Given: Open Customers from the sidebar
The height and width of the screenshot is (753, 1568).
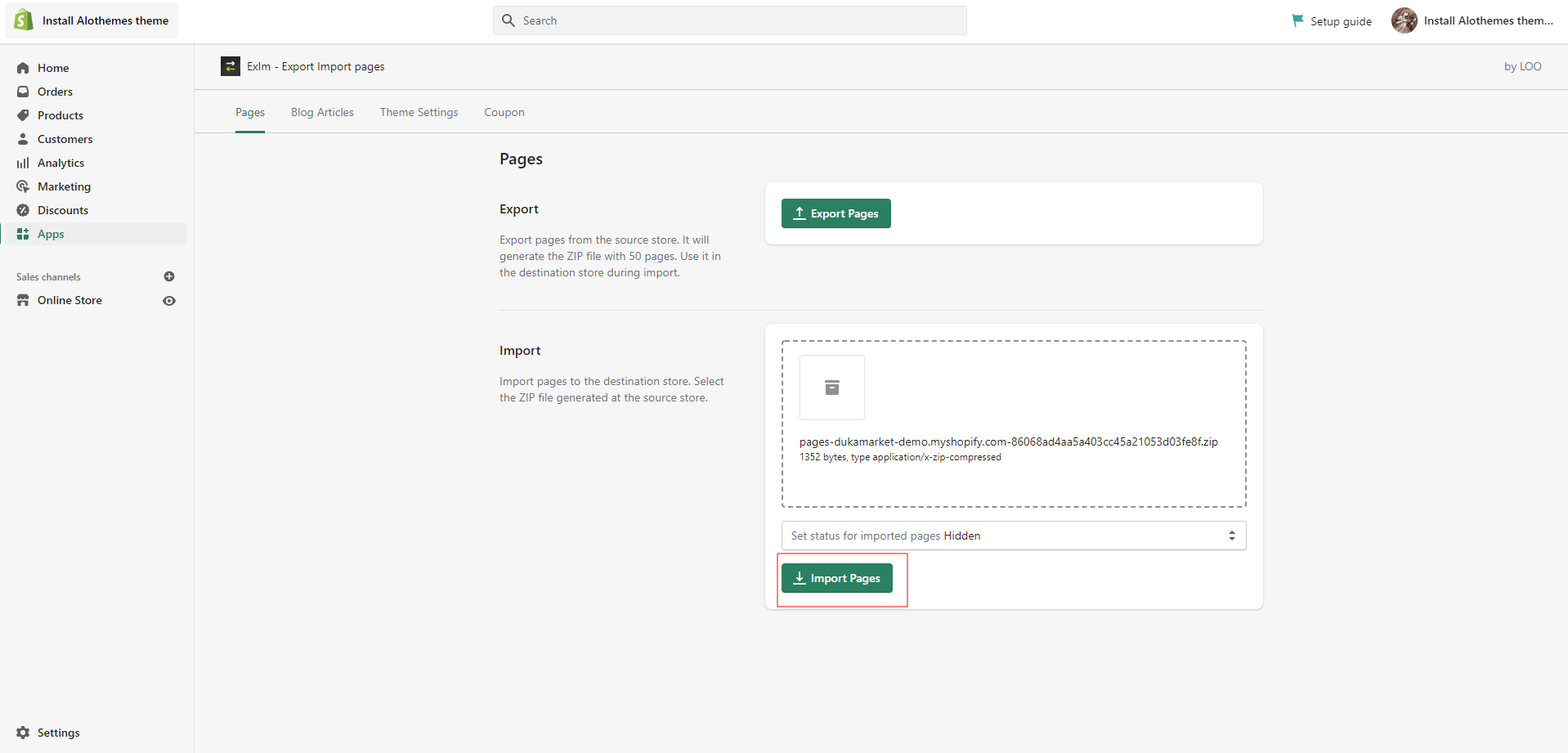Looking at the screenshot, I should click(x=65, y=139).
